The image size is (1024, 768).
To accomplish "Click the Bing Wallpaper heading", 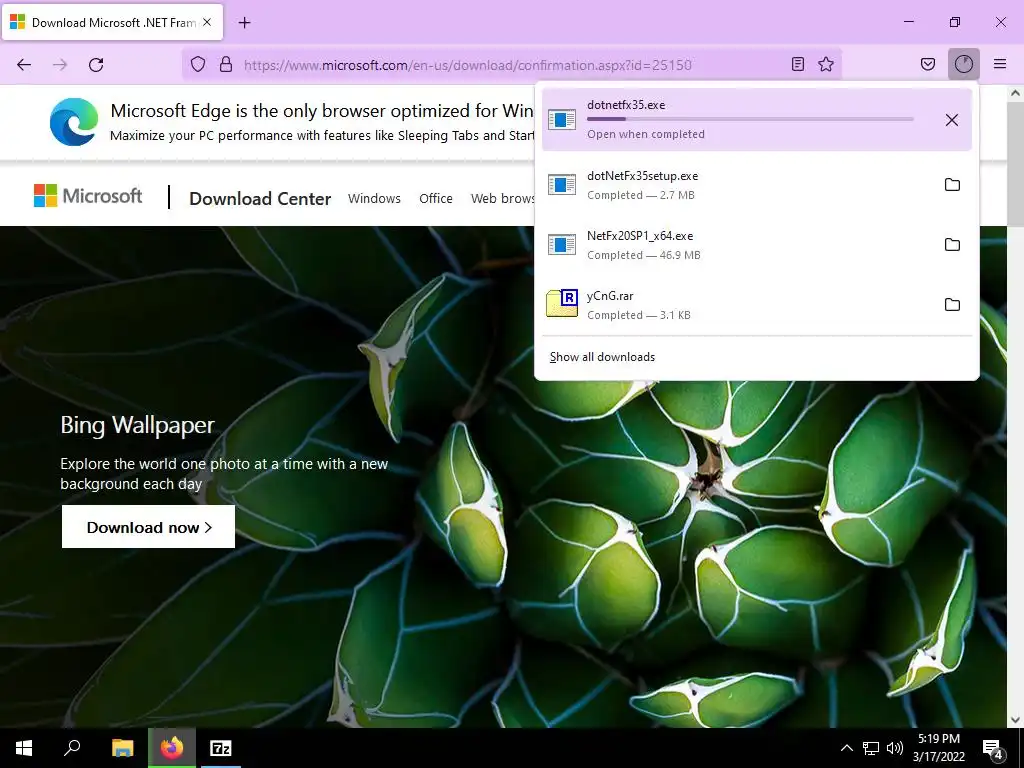I will (137, 425).
